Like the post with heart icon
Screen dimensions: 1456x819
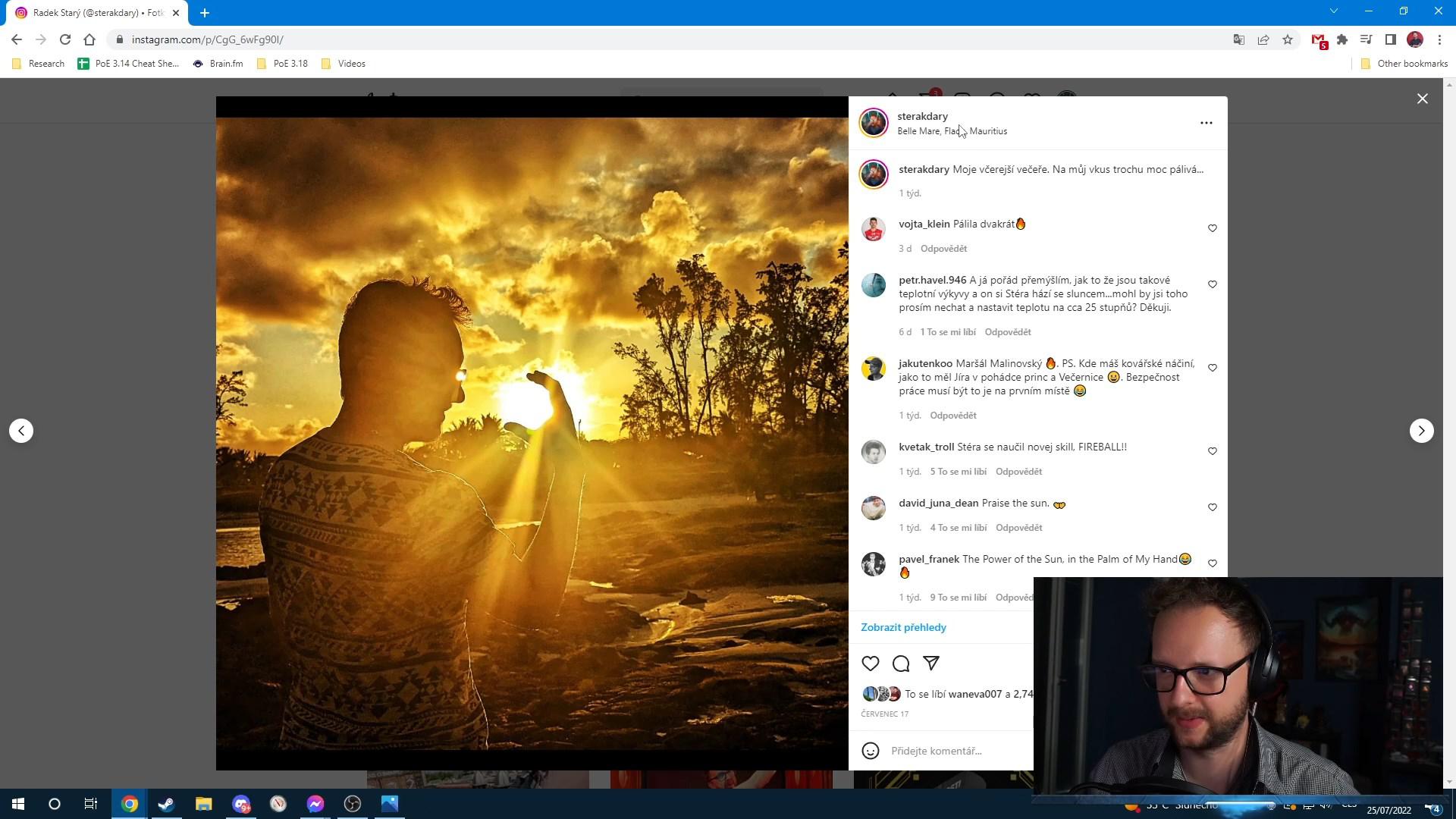(x=870, y=664)
